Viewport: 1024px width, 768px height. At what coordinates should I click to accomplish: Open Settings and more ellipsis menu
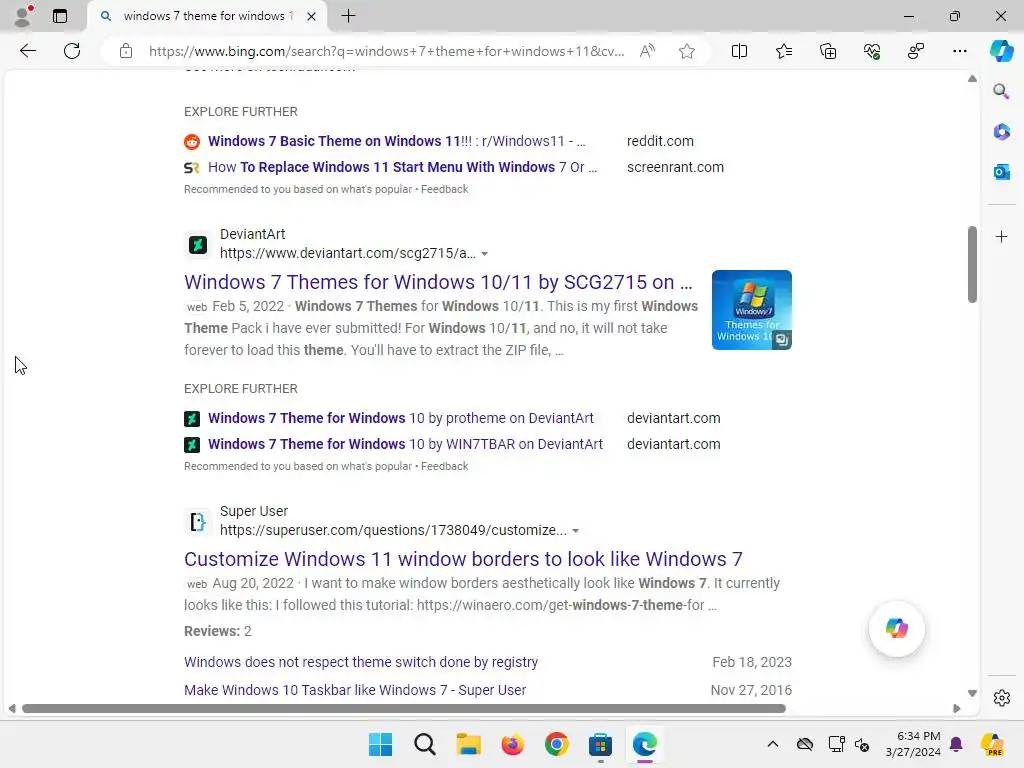(959, 51)
